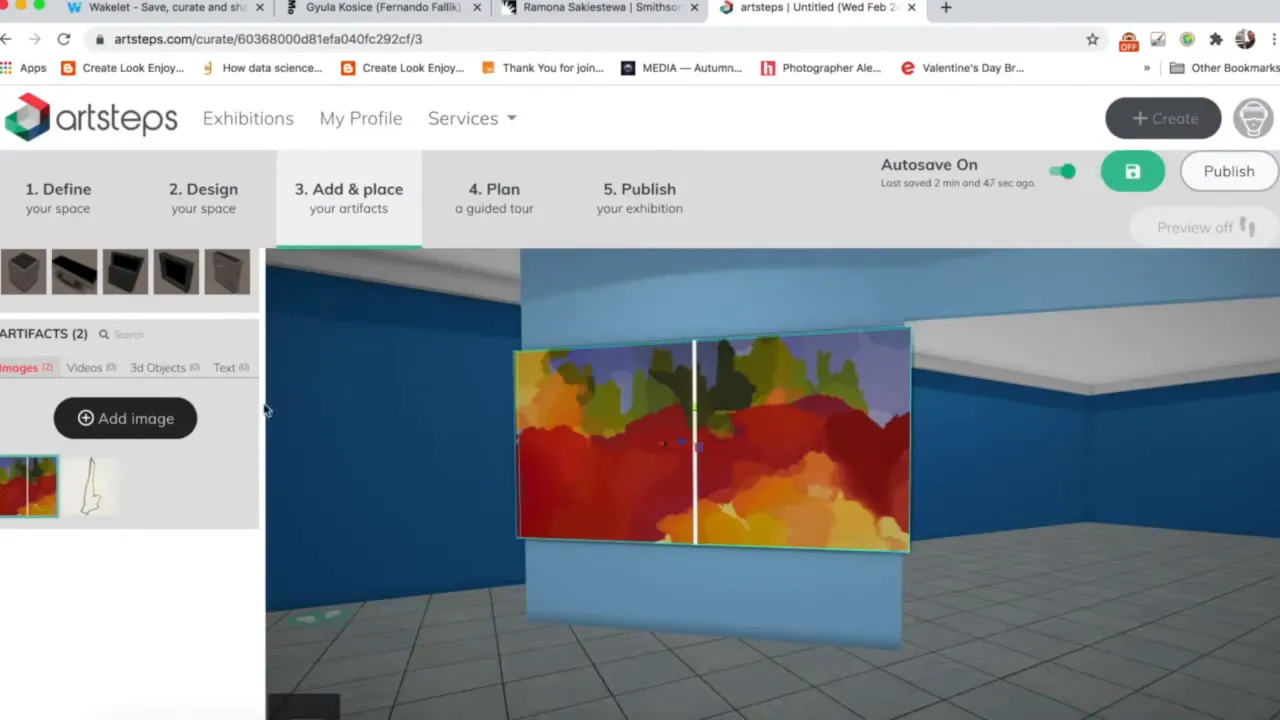
Task: Toggle the Preview off walking mode button
Action: click(x=1205, y=227)
